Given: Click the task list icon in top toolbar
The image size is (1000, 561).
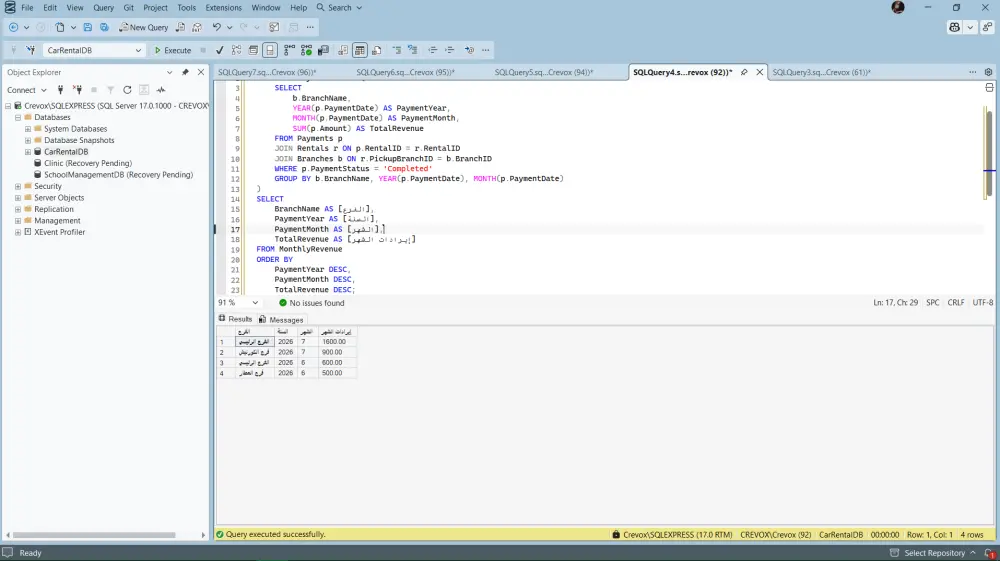Looking at the screenshot, I should pos(274,27).
